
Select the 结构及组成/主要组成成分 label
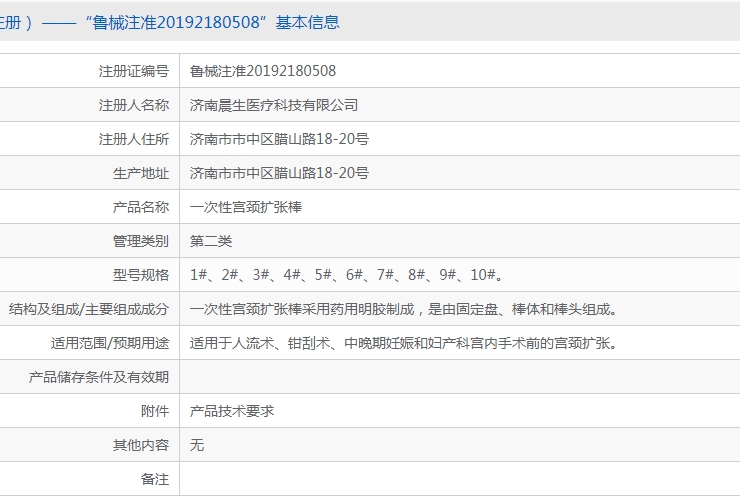click(x=89, y=309)
